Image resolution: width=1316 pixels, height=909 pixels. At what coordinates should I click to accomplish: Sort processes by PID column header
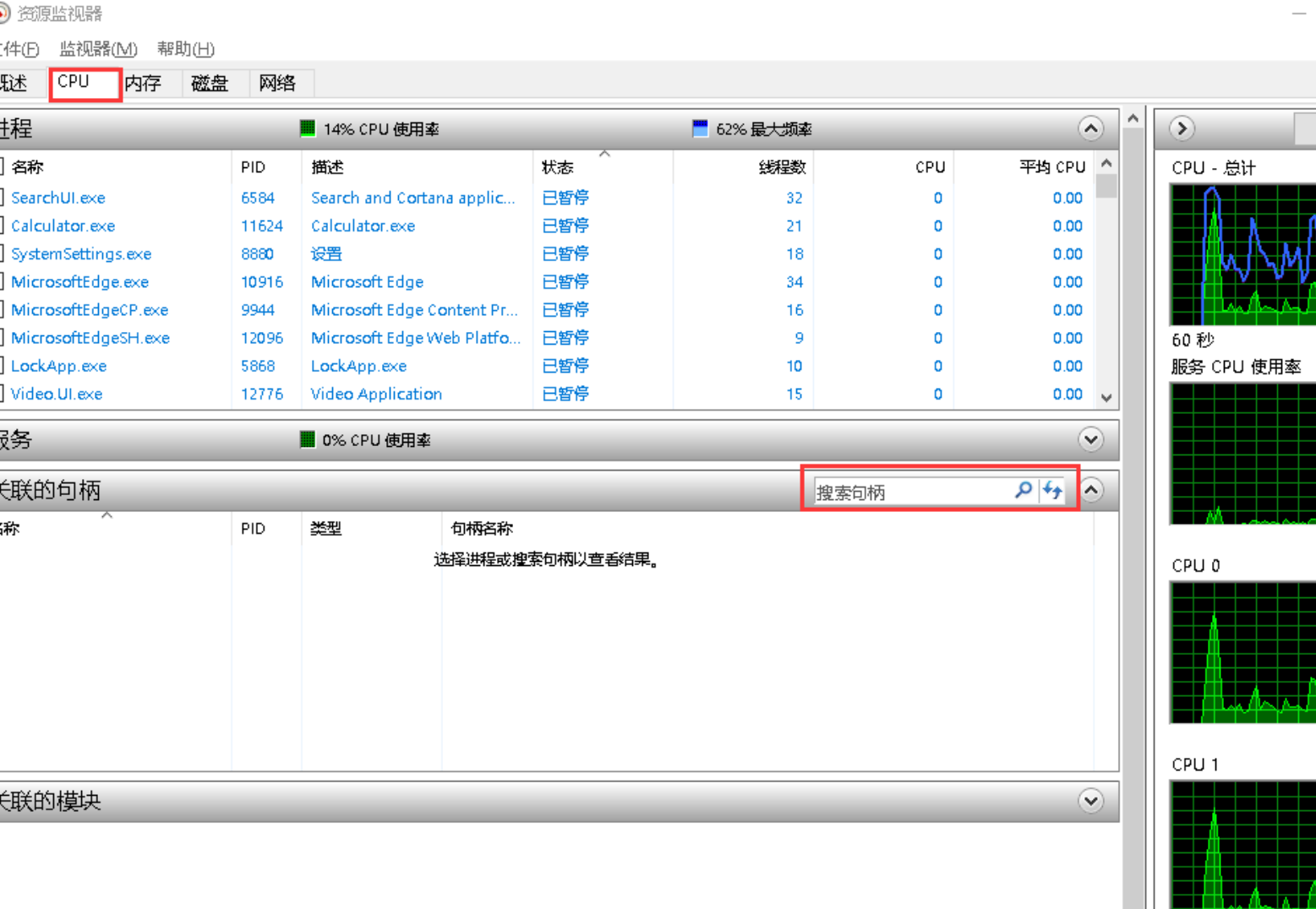click(x=254, y=167)
